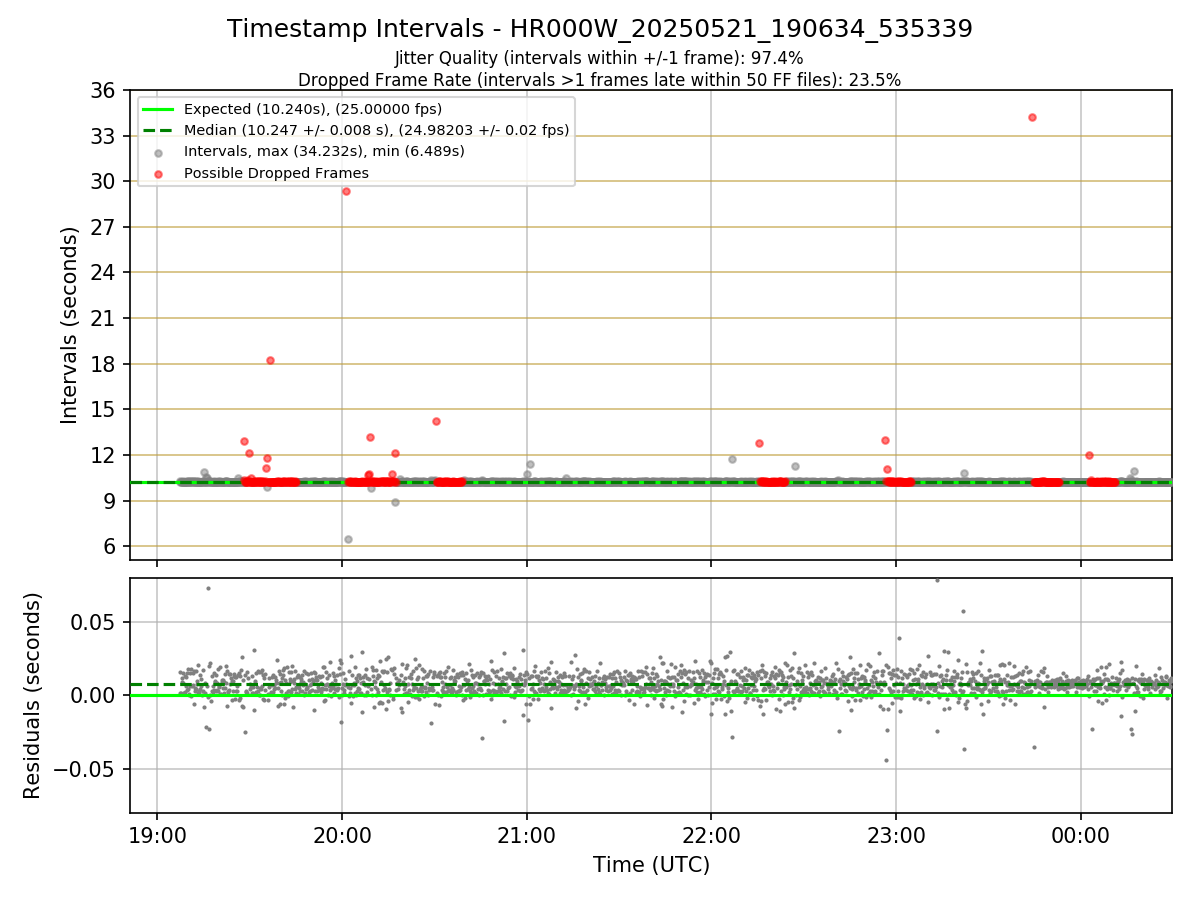The width and height of the screenshot is (1200, 900).
Task: Click the '24' y-axis tick label
Action: click(101, 272)
